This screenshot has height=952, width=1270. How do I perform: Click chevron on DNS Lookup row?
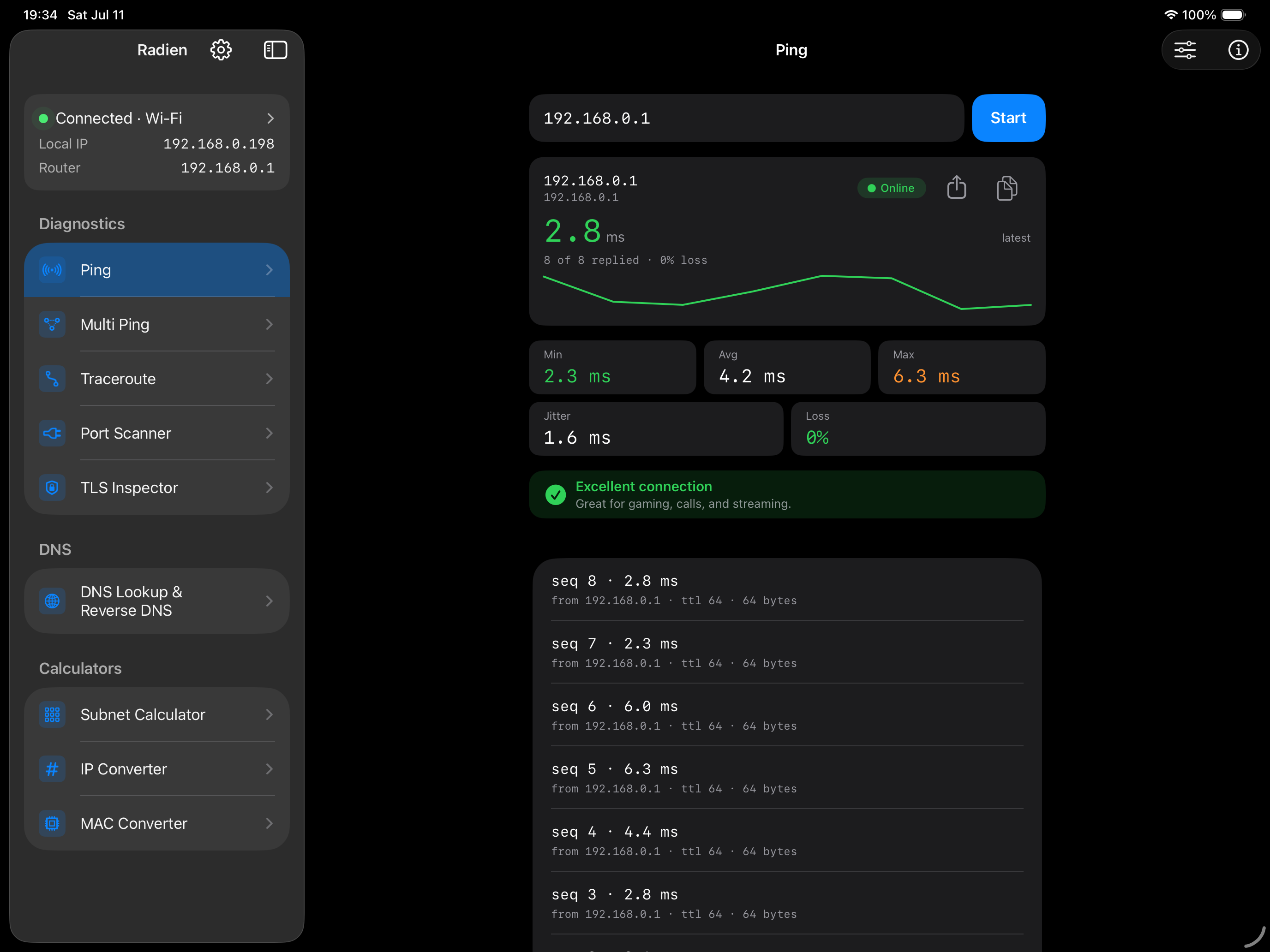click(269, 601)
